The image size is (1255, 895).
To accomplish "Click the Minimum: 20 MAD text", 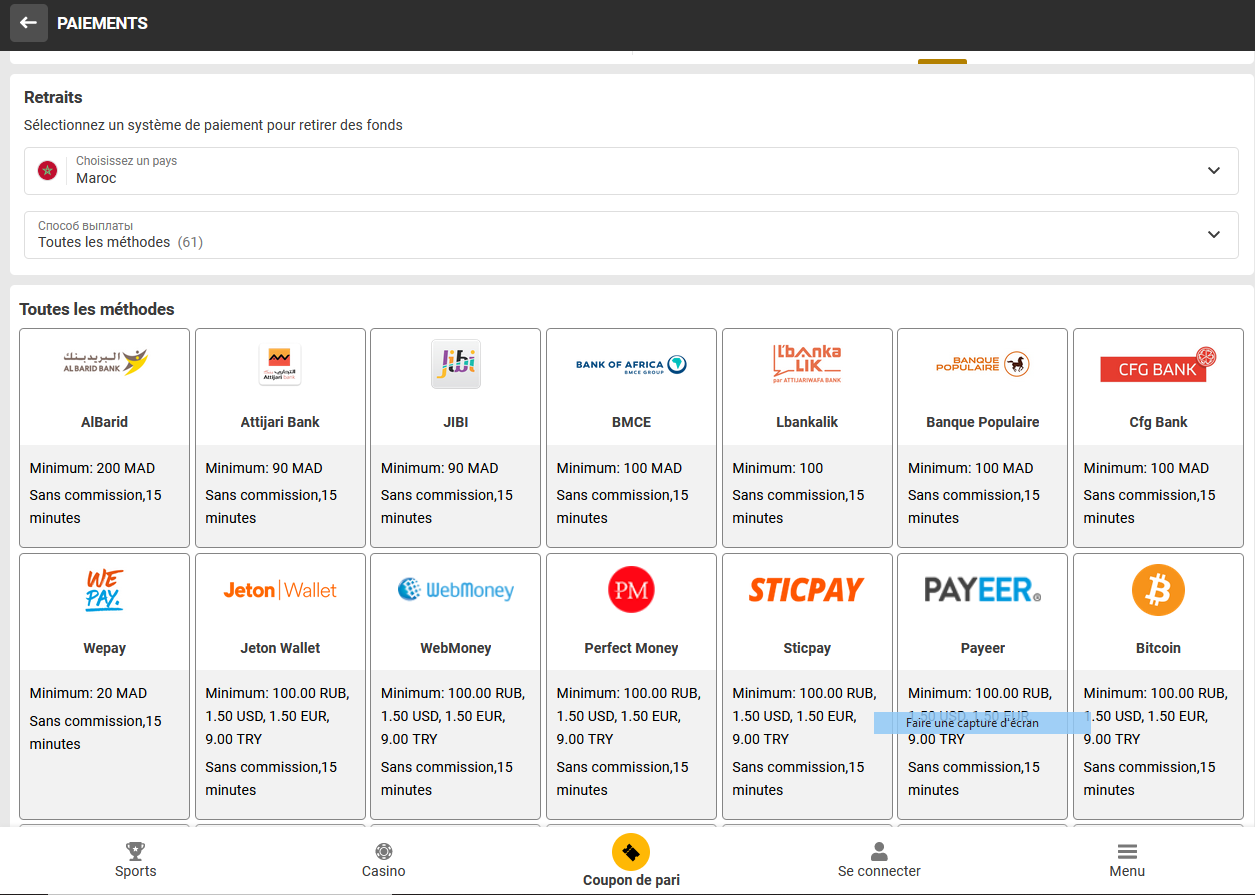I will [88, 693].
